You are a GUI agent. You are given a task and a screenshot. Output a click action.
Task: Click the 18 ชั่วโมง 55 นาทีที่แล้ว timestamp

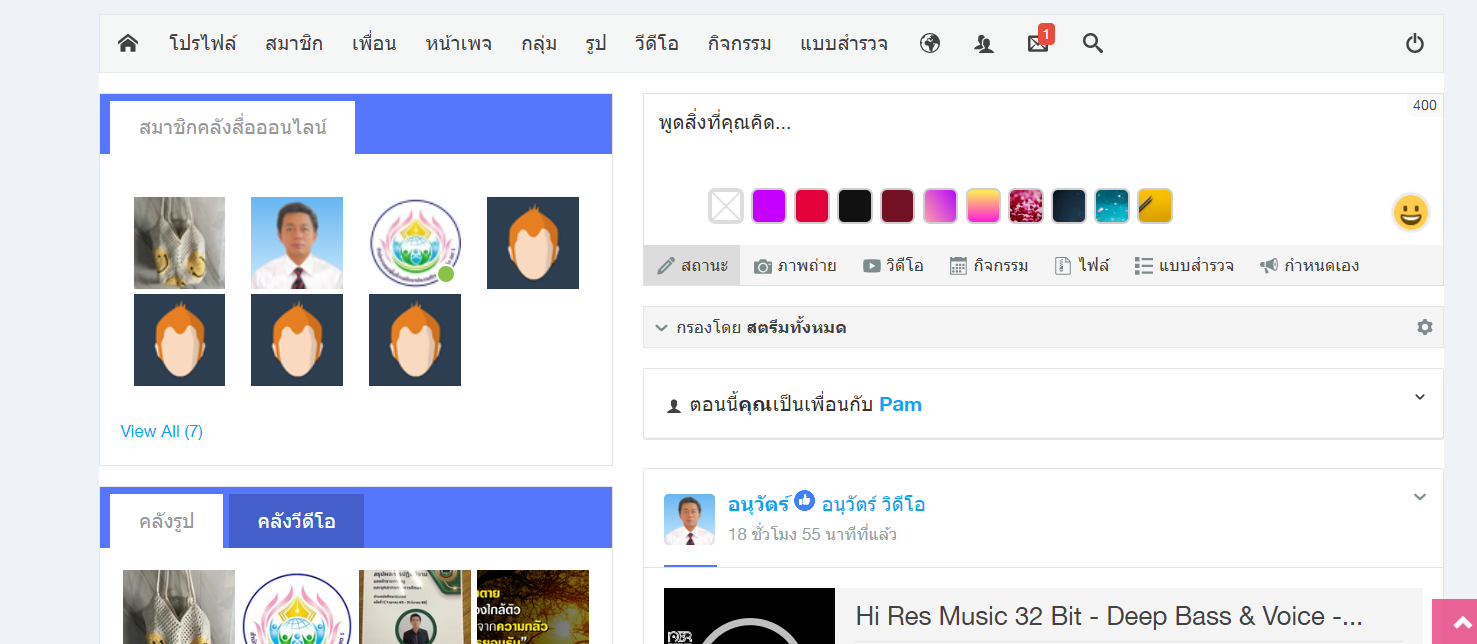coord(812,534)
